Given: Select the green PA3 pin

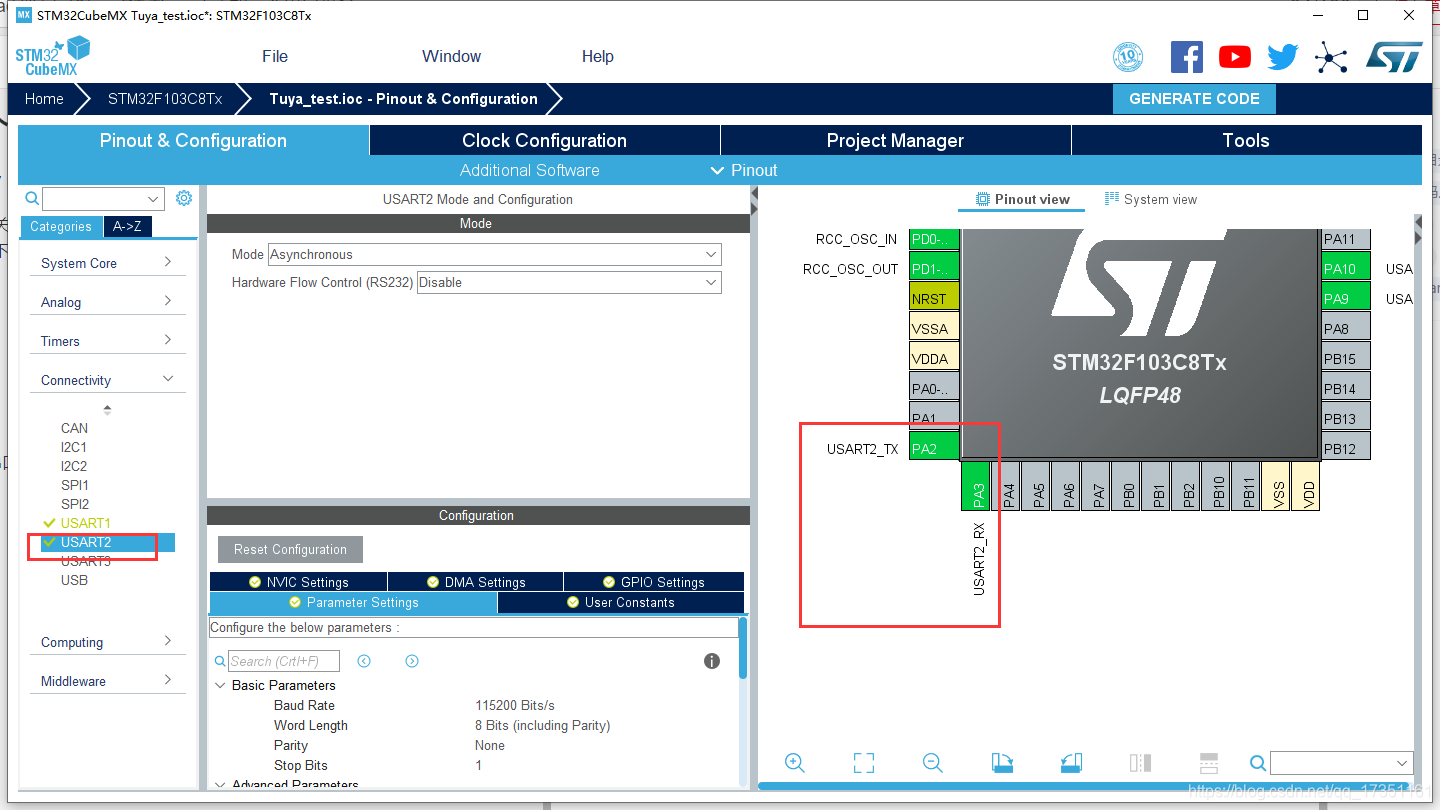Looking at the screenshot, I should 976,485.
